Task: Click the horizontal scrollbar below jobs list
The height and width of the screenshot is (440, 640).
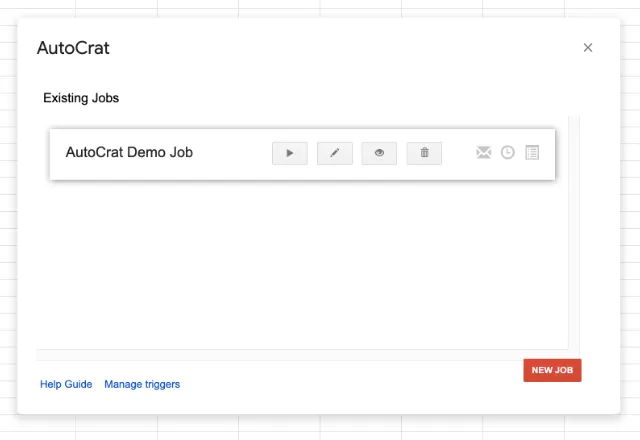Action: point(300,355)
